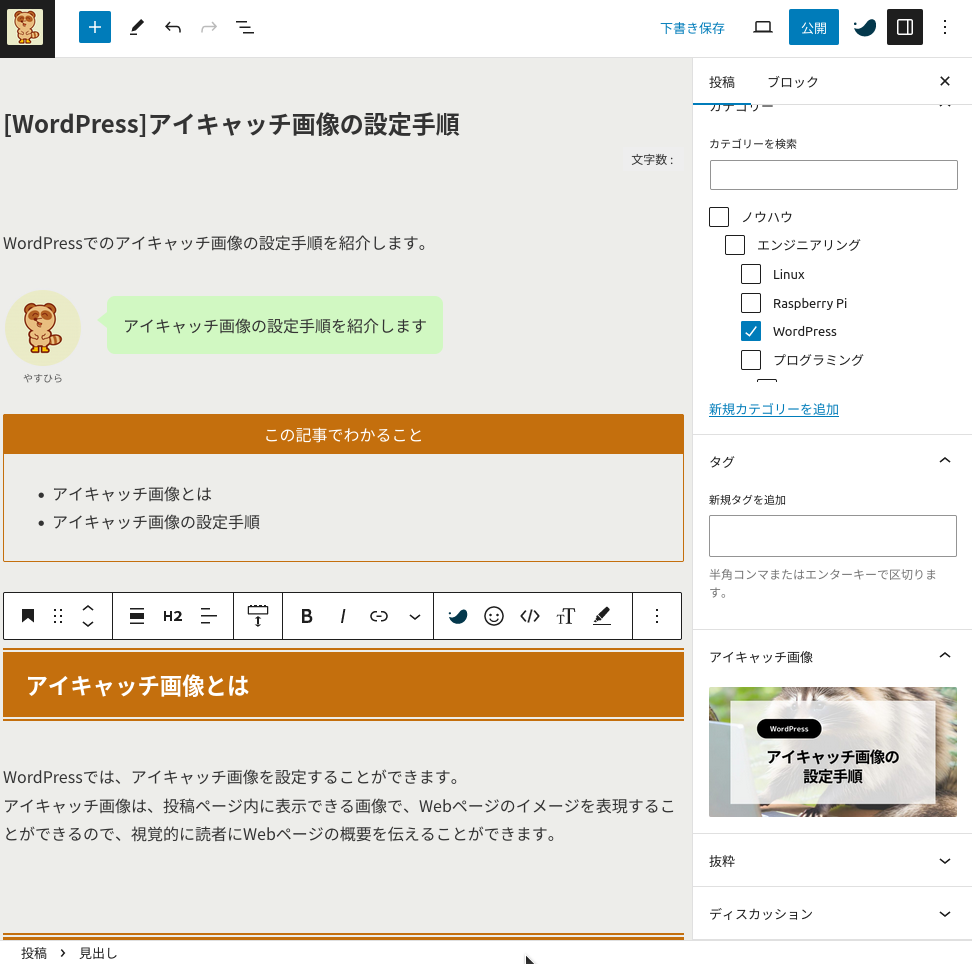Expand the 抜粋 panel
Image resolution: width=972 pixels, height=964 pixels.
pos(945,860)
